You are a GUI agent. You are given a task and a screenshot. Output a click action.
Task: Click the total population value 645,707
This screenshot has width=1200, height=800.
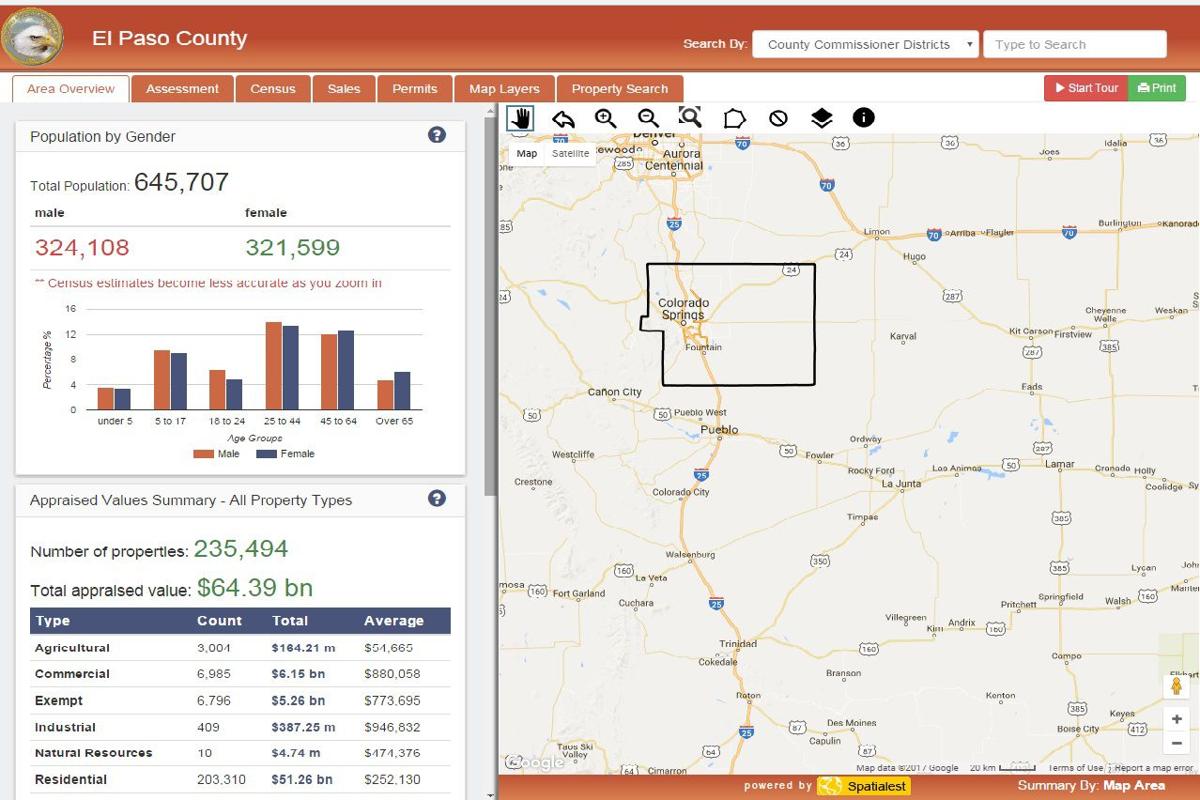tap(181, 182)
